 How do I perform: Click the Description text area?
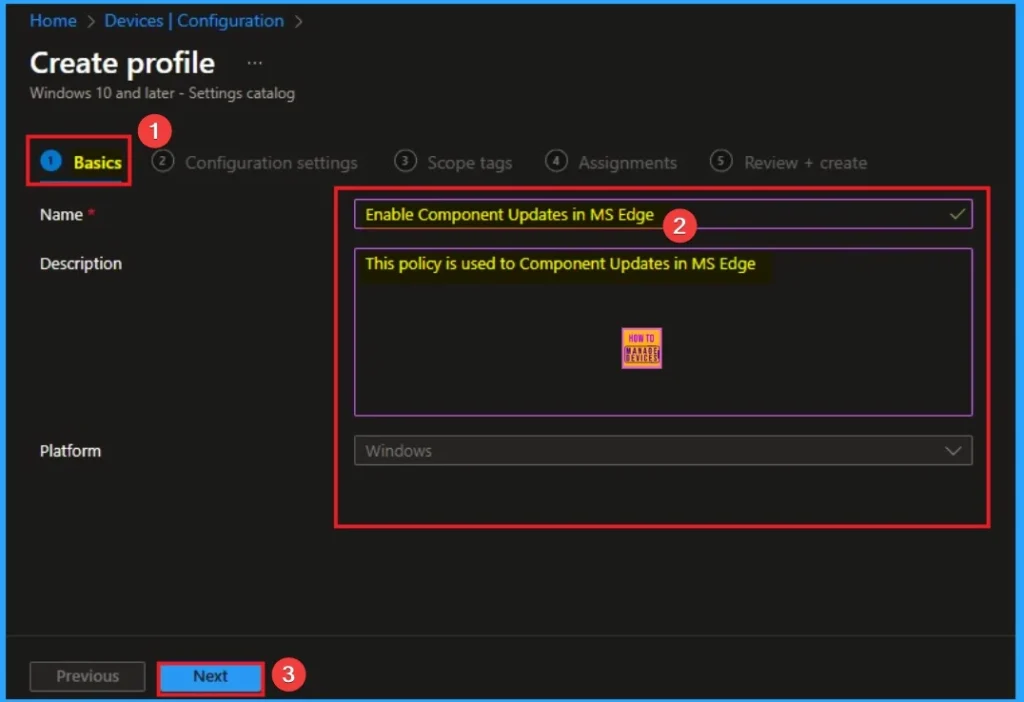pyautogui.click(x=663, y=332)
